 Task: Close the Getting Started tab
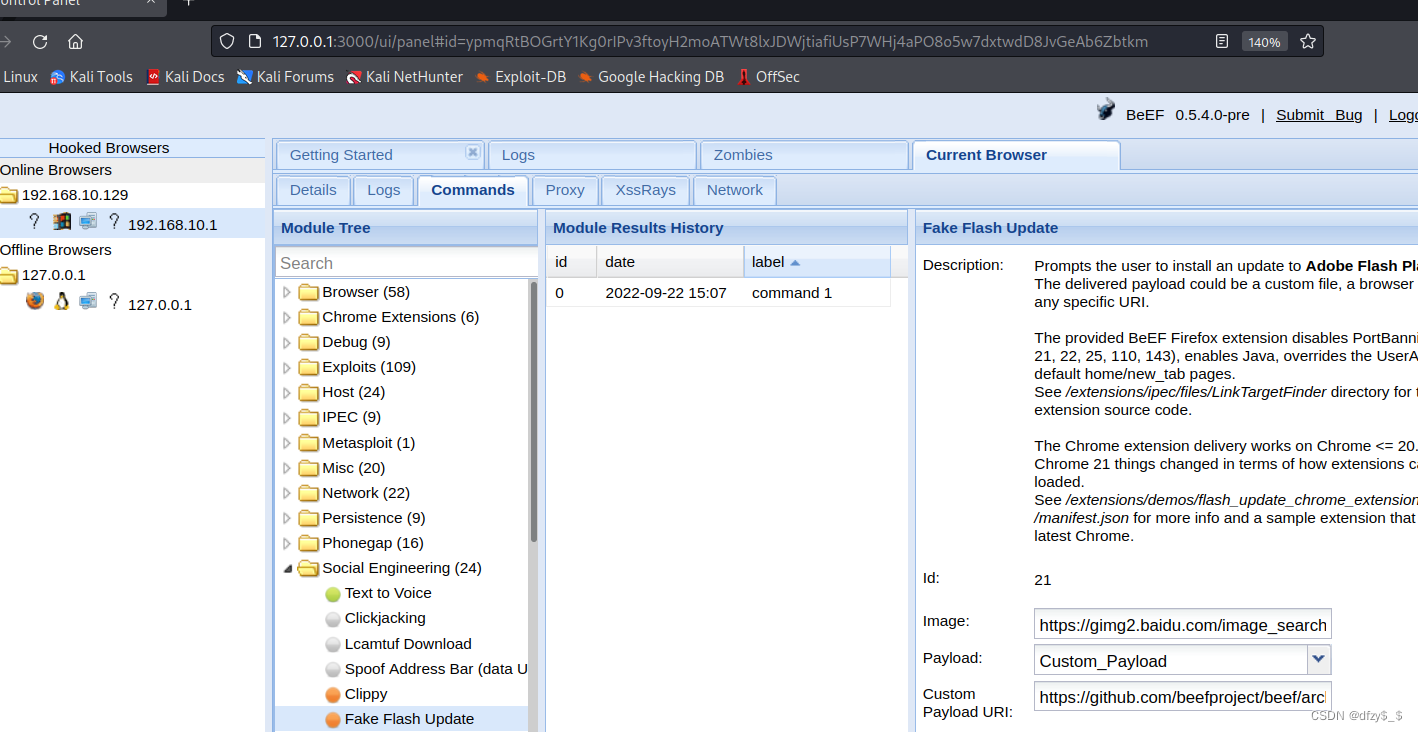point(472,152)
